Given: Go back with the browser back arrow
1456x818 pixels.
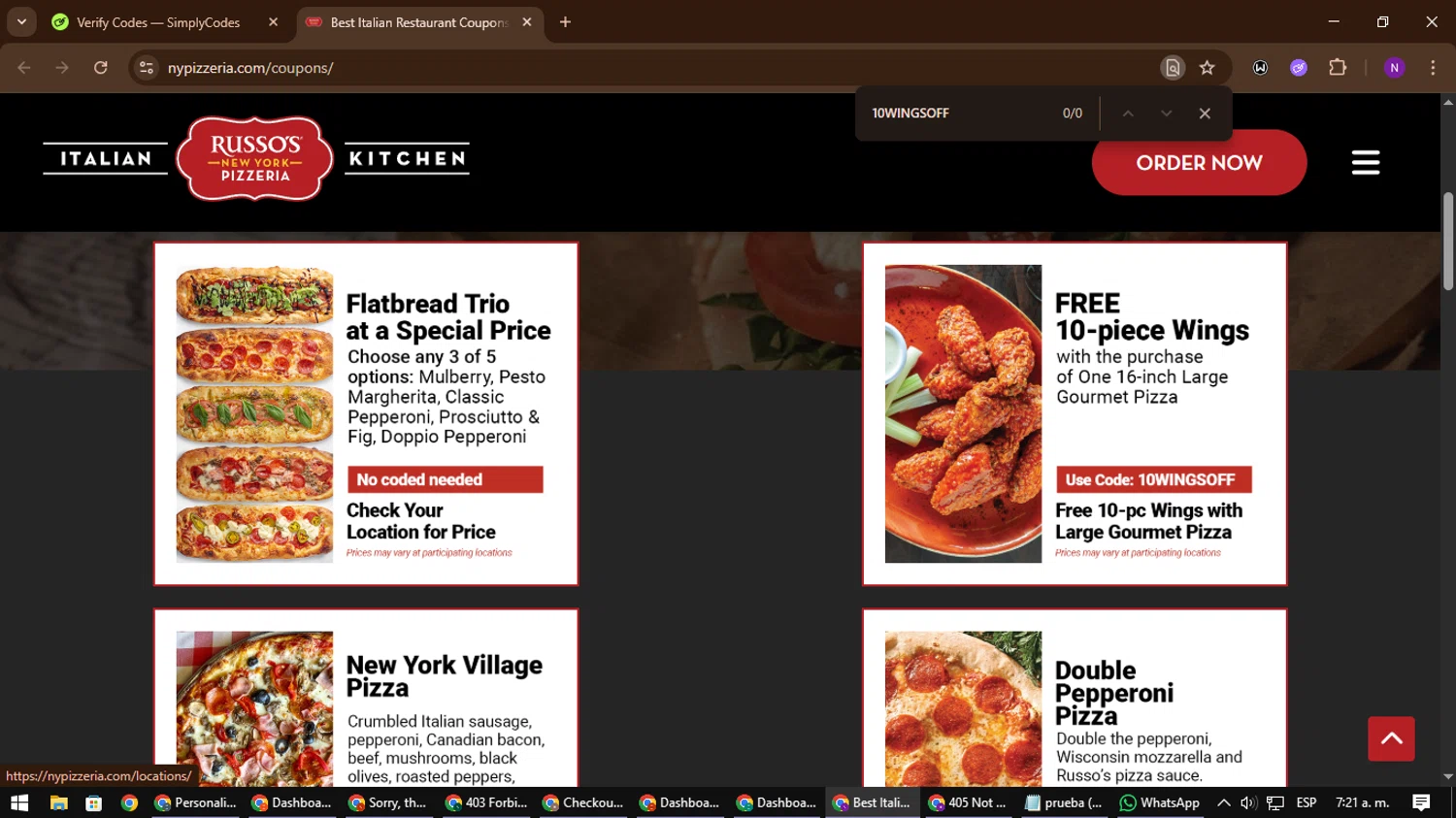Looking at the screenshot, I should pyautogui.click(x=24, y=68).
